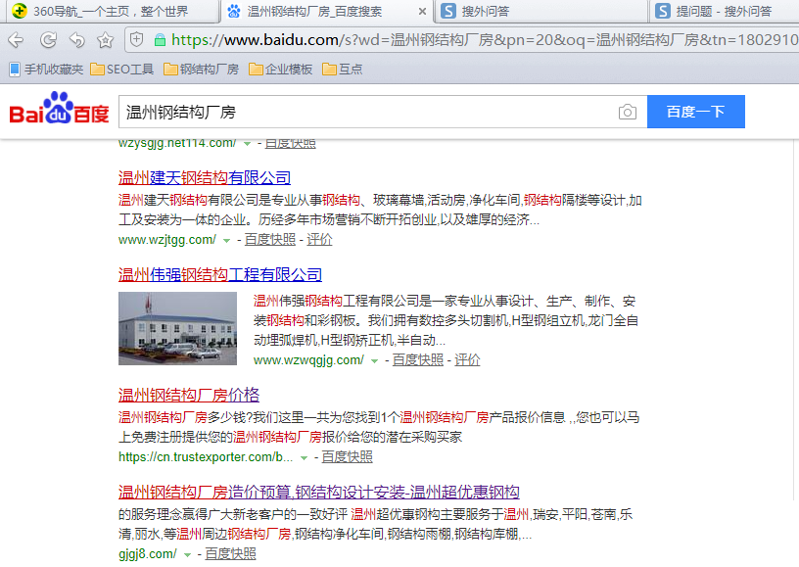Reload the page with the refresh icon
This screenshot has height=567, width=799.
(48, 40)
